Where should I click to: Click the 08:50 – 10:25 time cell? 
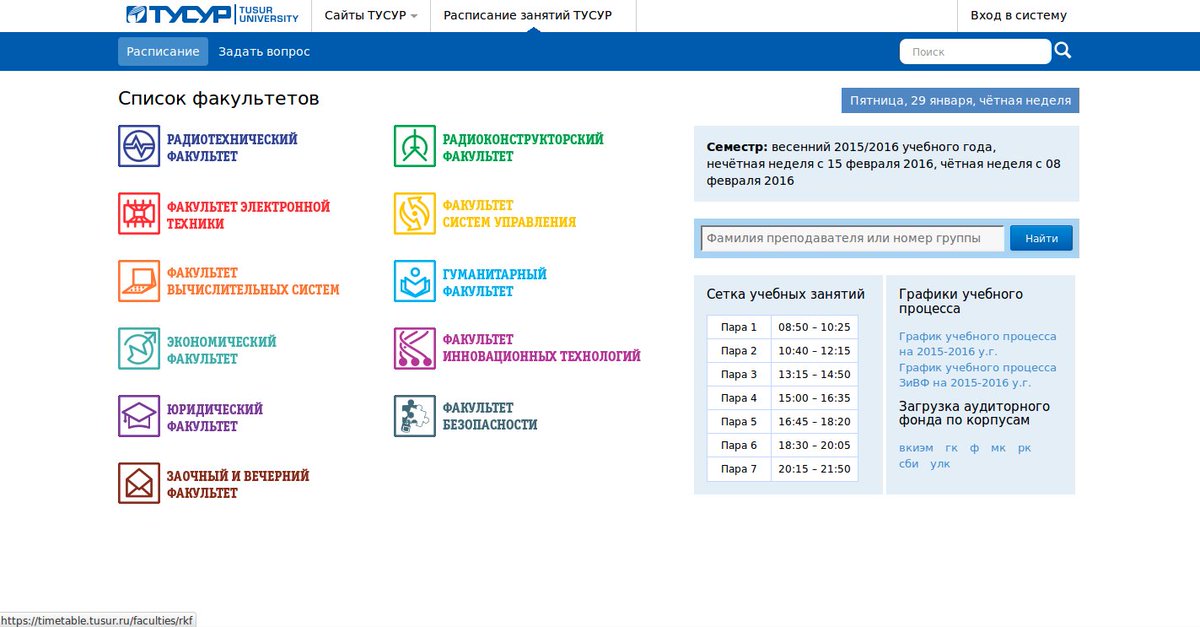pyautogui.click(x=814, y=327)
